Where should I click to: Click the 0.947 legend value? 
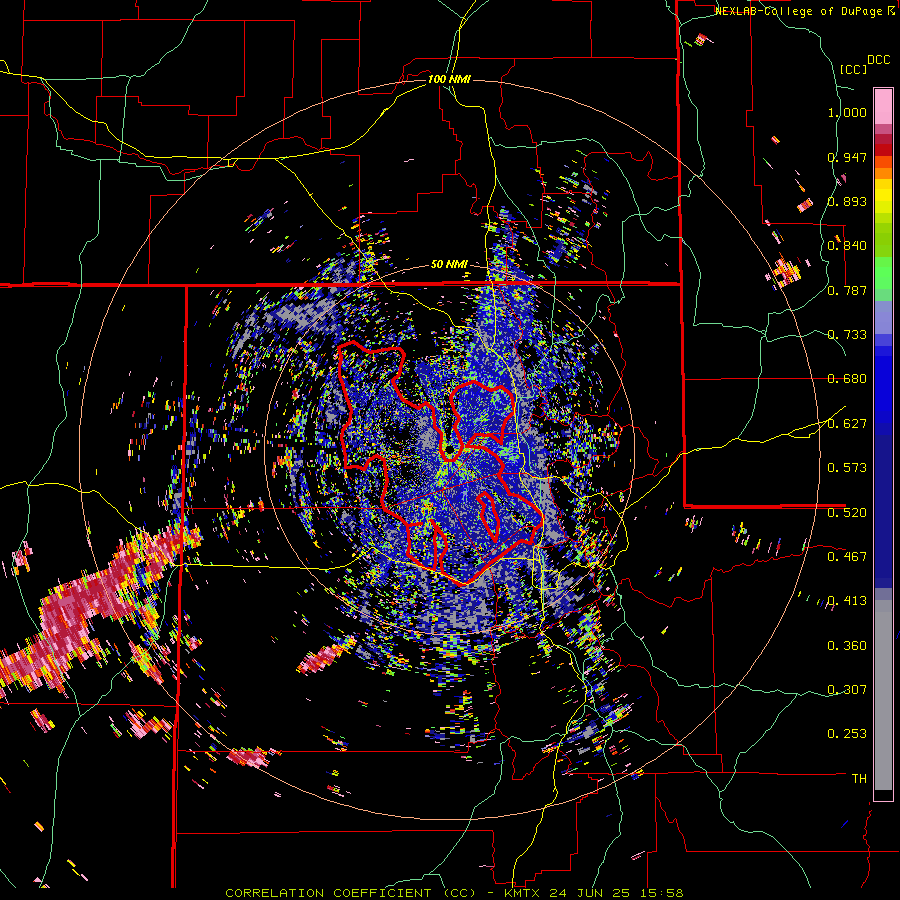click(847, 157)
